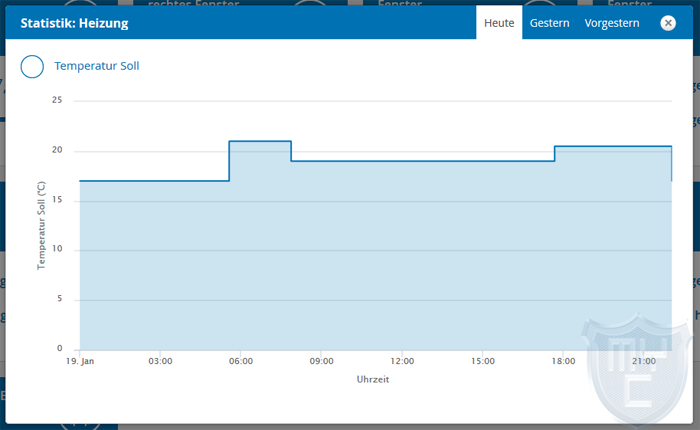Viewport: 700px width, 430px height.
Task: Click the 19. Jan x-axis label
Action: (x=80, y=360)
